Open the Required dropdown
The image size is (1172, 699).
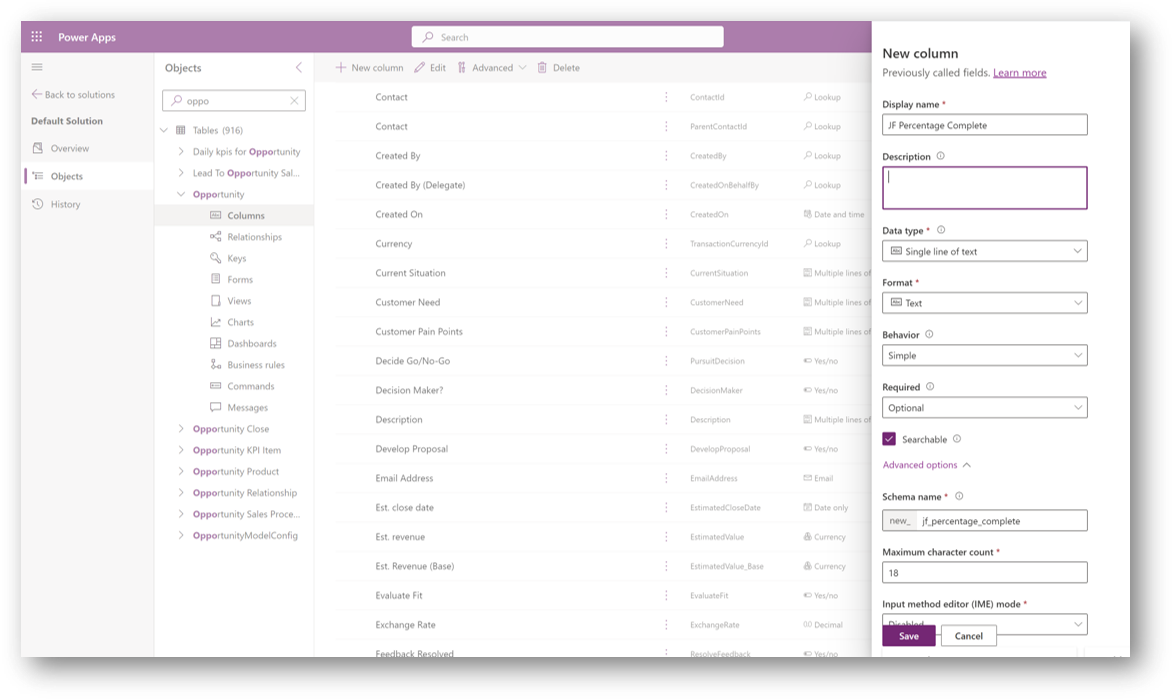pos(984,408)
